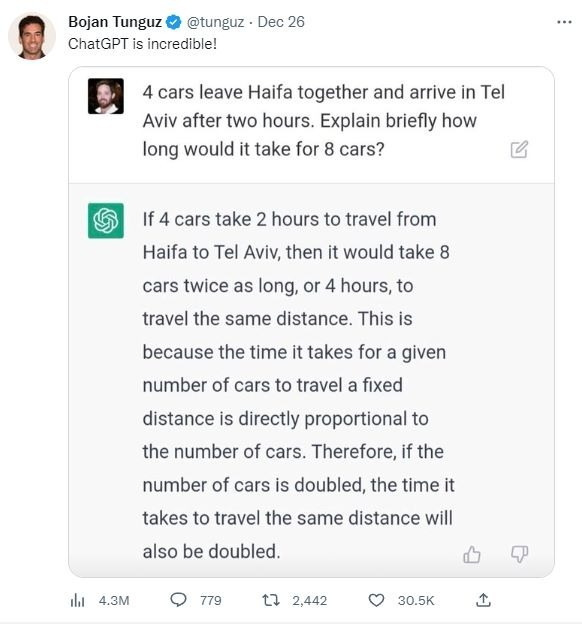Open the embedded ChatGPT answer image
The width and height of the screenshot is (582, 628).
[311, 322]
